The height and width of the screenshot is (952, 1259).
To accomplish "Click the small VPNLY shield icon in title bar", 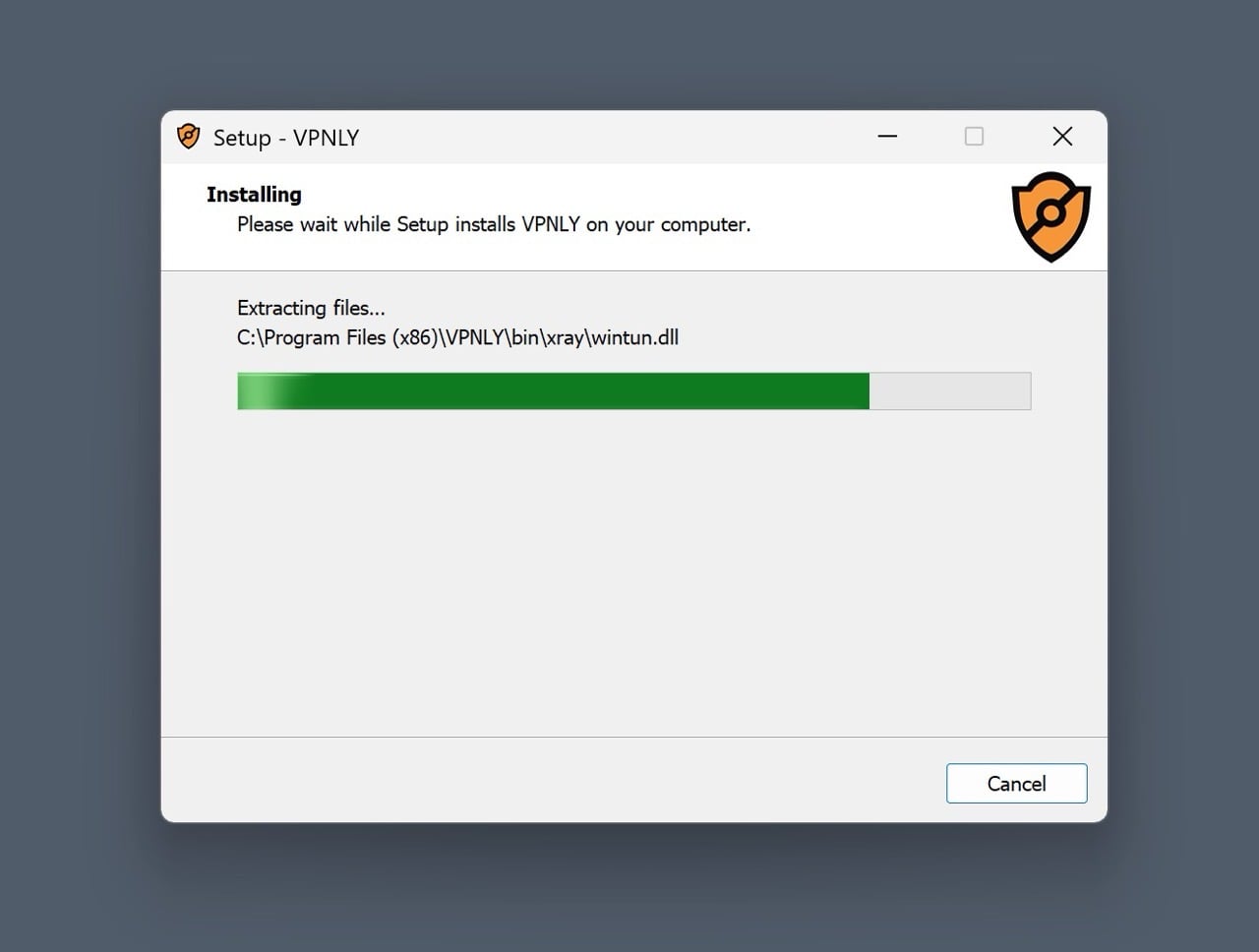I will point(188,137).
